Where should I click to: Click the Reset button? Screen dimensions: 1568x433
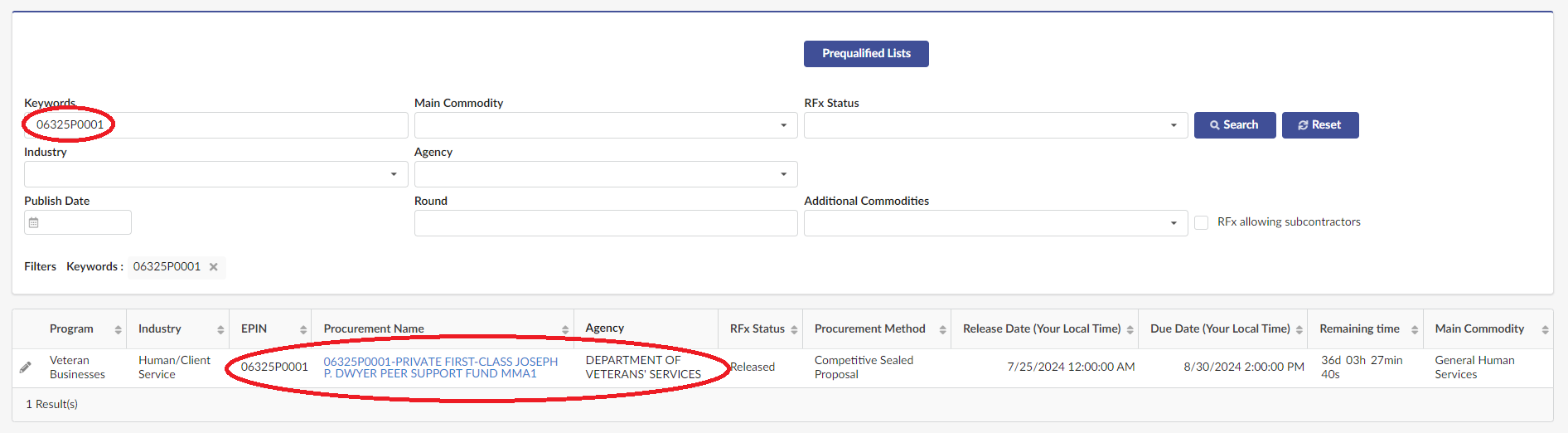pos(1319,125)
